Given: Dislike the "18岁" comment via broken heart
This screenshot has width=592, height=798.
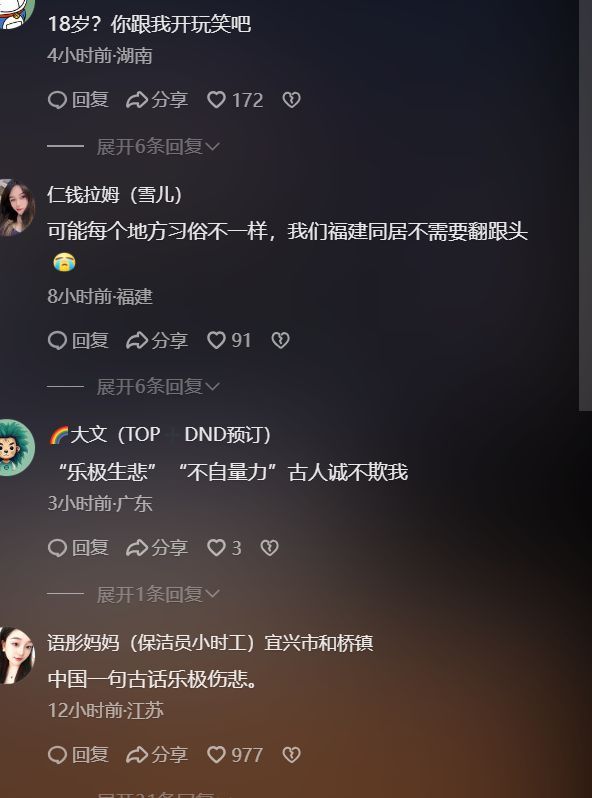Looking at the screenshot, I should [x=292, y=100].
